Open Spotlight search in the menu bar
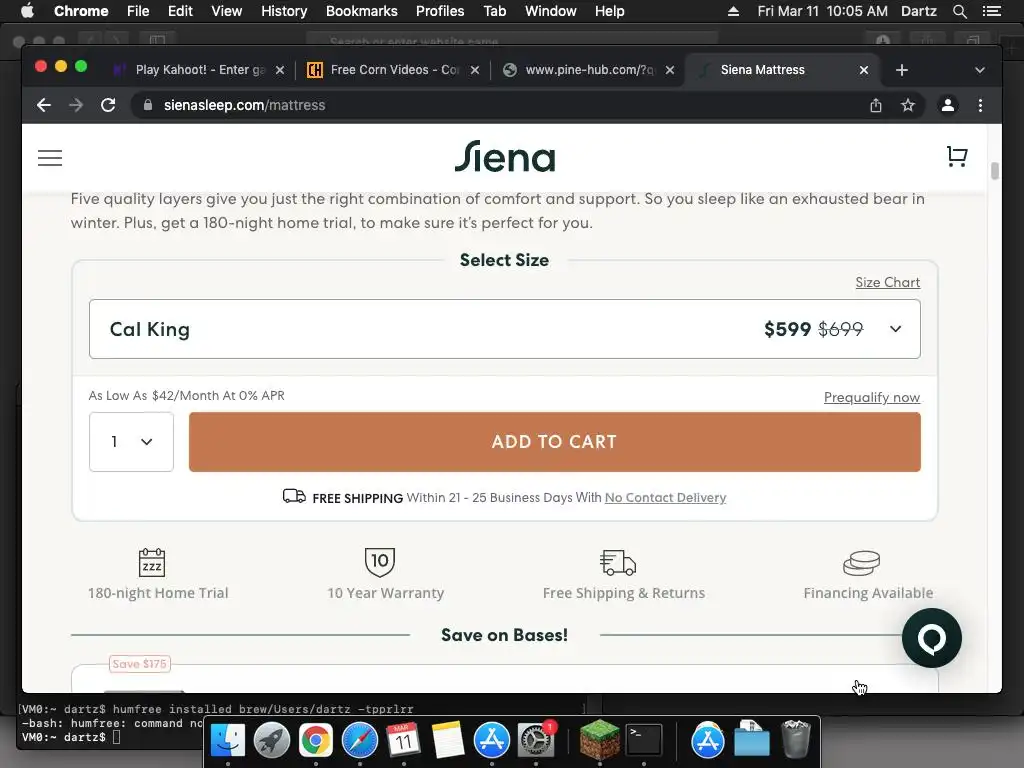Image resolution: width=1024 pixels, height=768 pixels. click(959, 11)
